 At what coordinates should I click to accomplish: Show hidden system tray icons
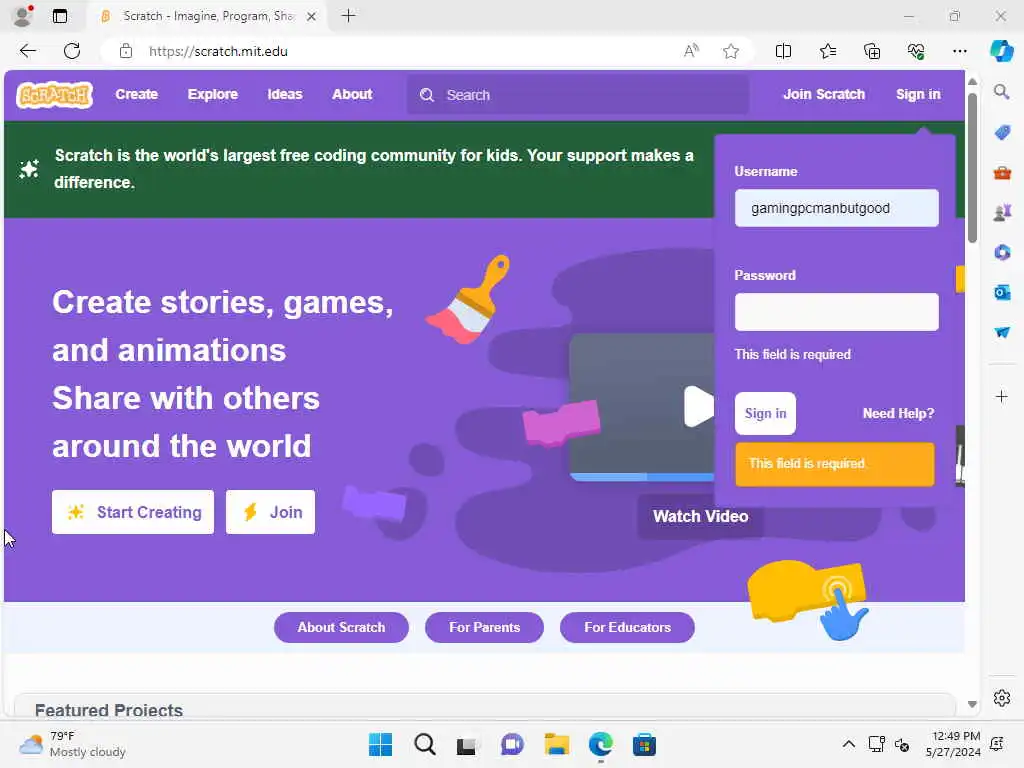point(848,744)
